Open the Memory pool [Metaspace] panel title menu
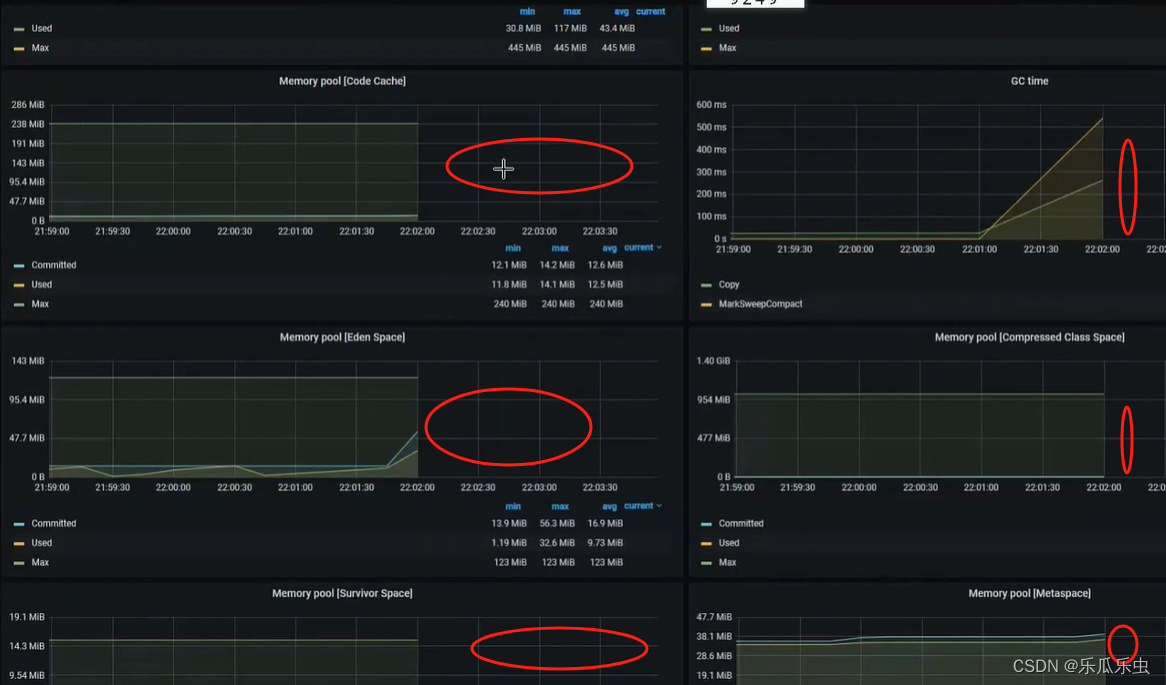Image resolution: width=1166 pixels, height=685 pixels. coord(1029,593)
